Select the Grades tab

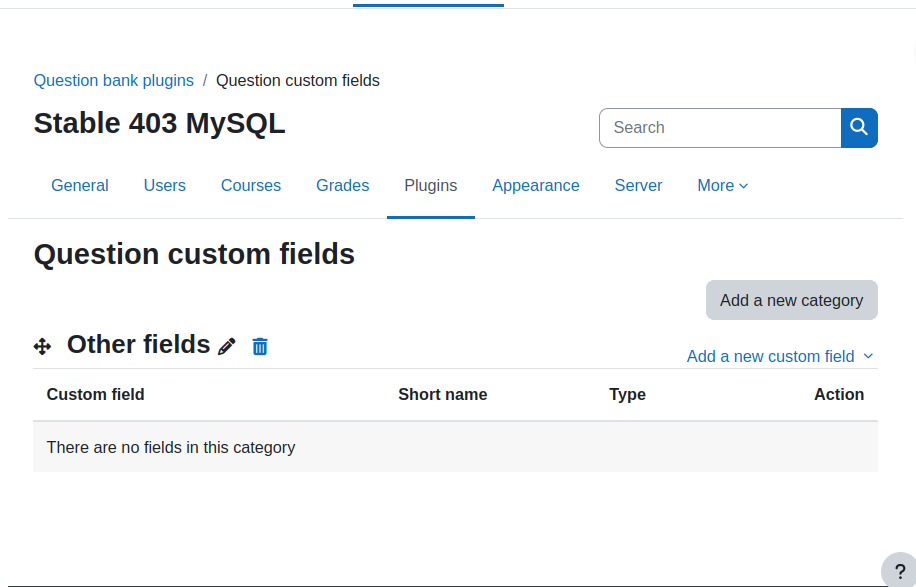[342, 186]
